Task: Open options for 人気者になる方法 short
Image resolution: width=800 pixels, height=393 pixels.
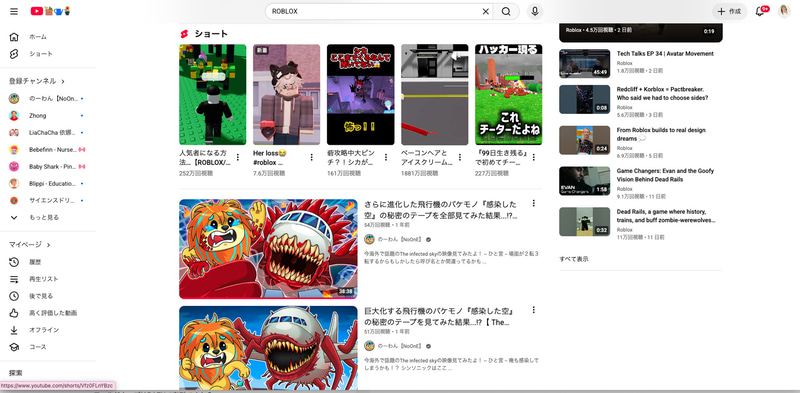Action: pos(238,157)
